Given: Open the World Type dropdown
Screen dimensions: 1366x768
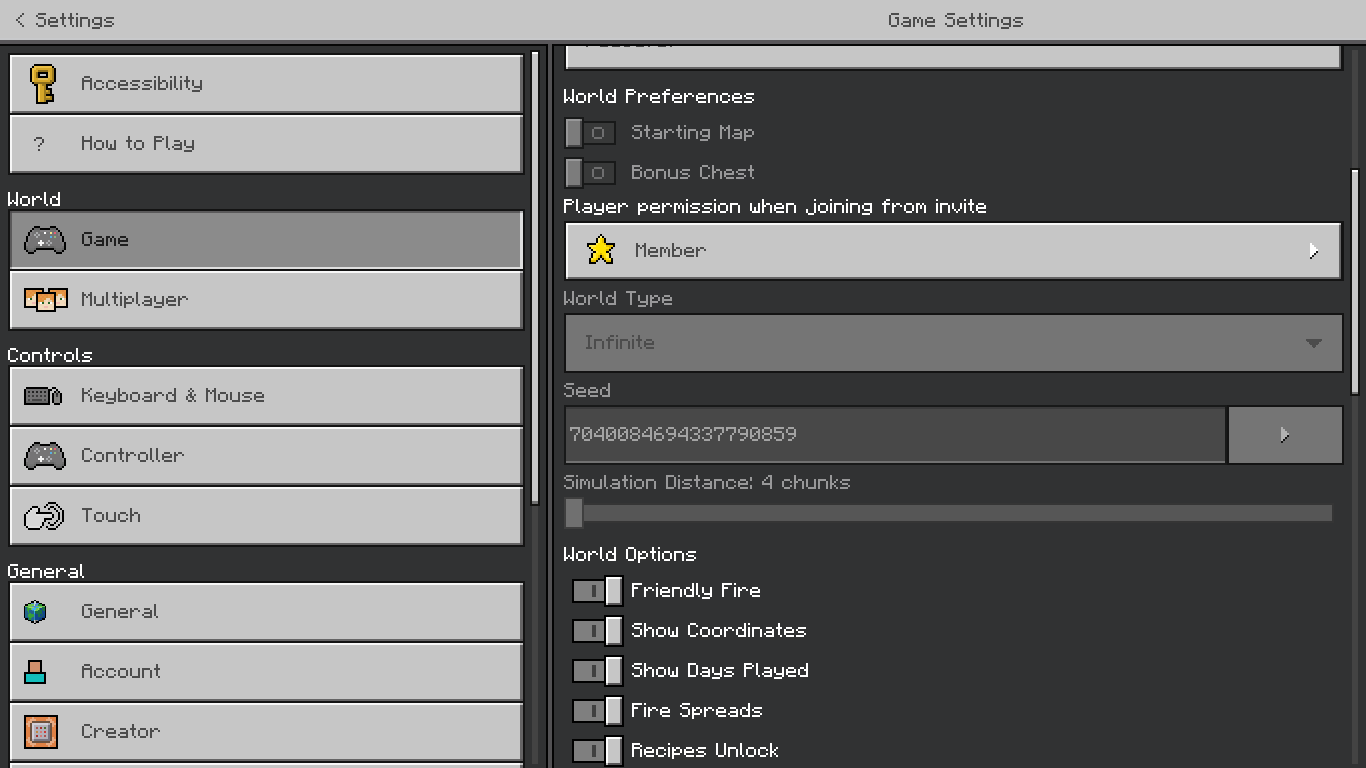Looking at the screenshot, I should click(x=953, y=343).
